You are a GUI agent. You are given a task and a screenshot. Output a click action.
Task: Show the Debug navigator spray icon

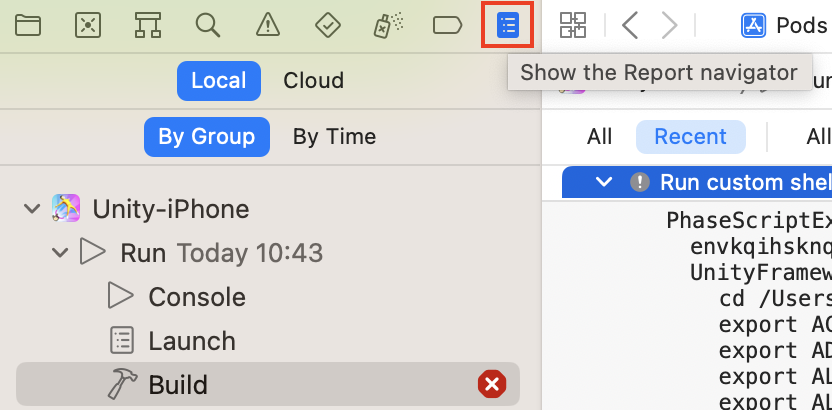(x=387, y=25)
